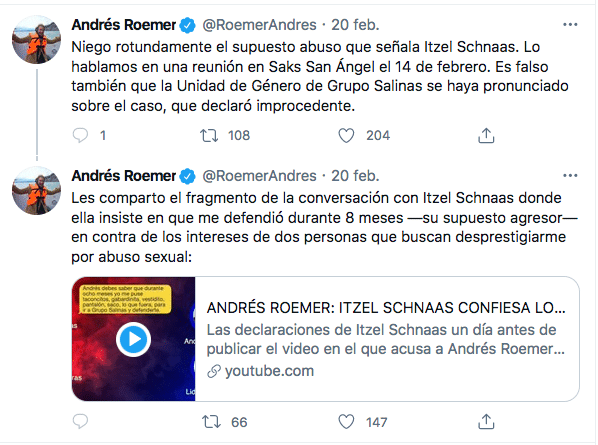Click Andrés Roemer's avatar on second tweet

pos(37,191)
